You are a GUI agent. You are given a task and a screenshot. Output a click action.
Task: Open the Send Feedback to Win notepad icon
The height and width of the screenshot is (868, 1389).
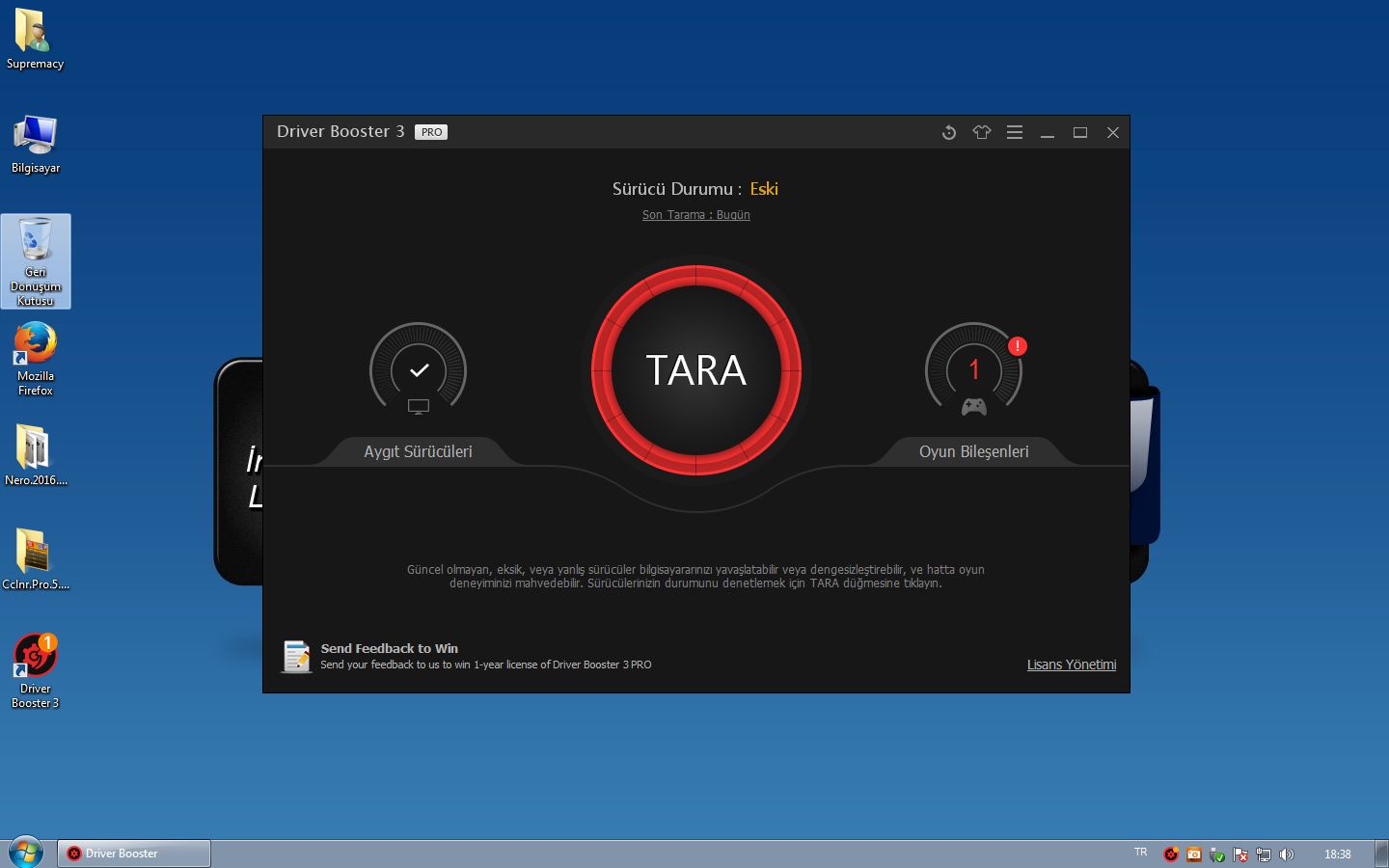(x=296, y=657)
